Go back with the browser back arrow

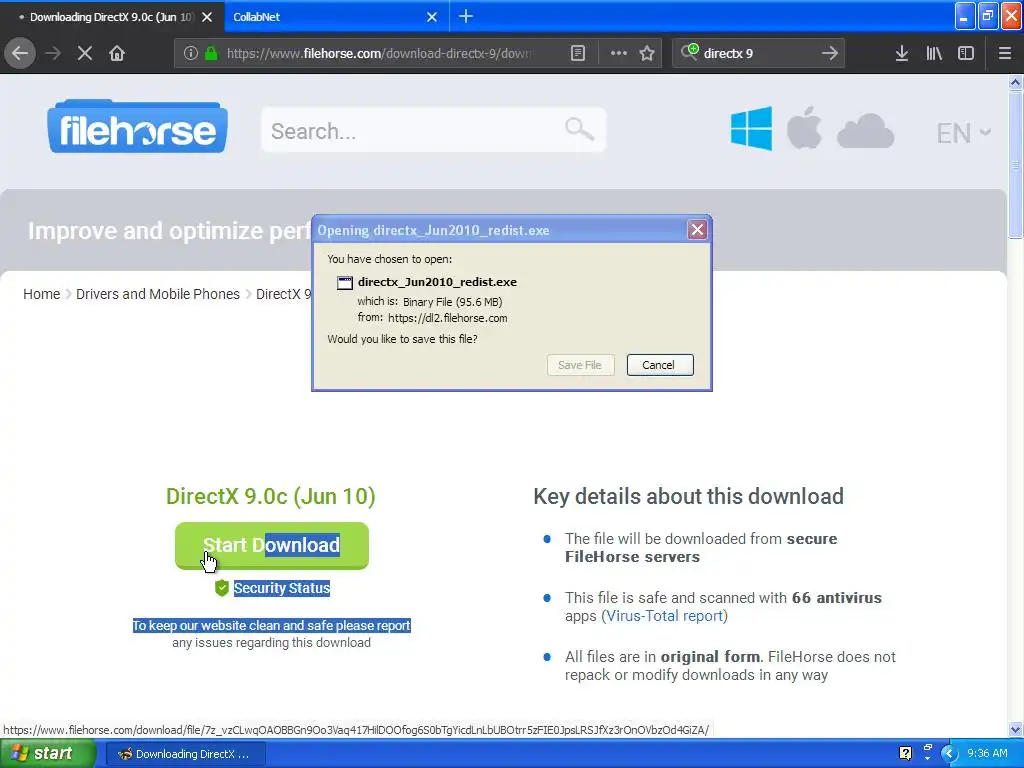tap(20, 53)
